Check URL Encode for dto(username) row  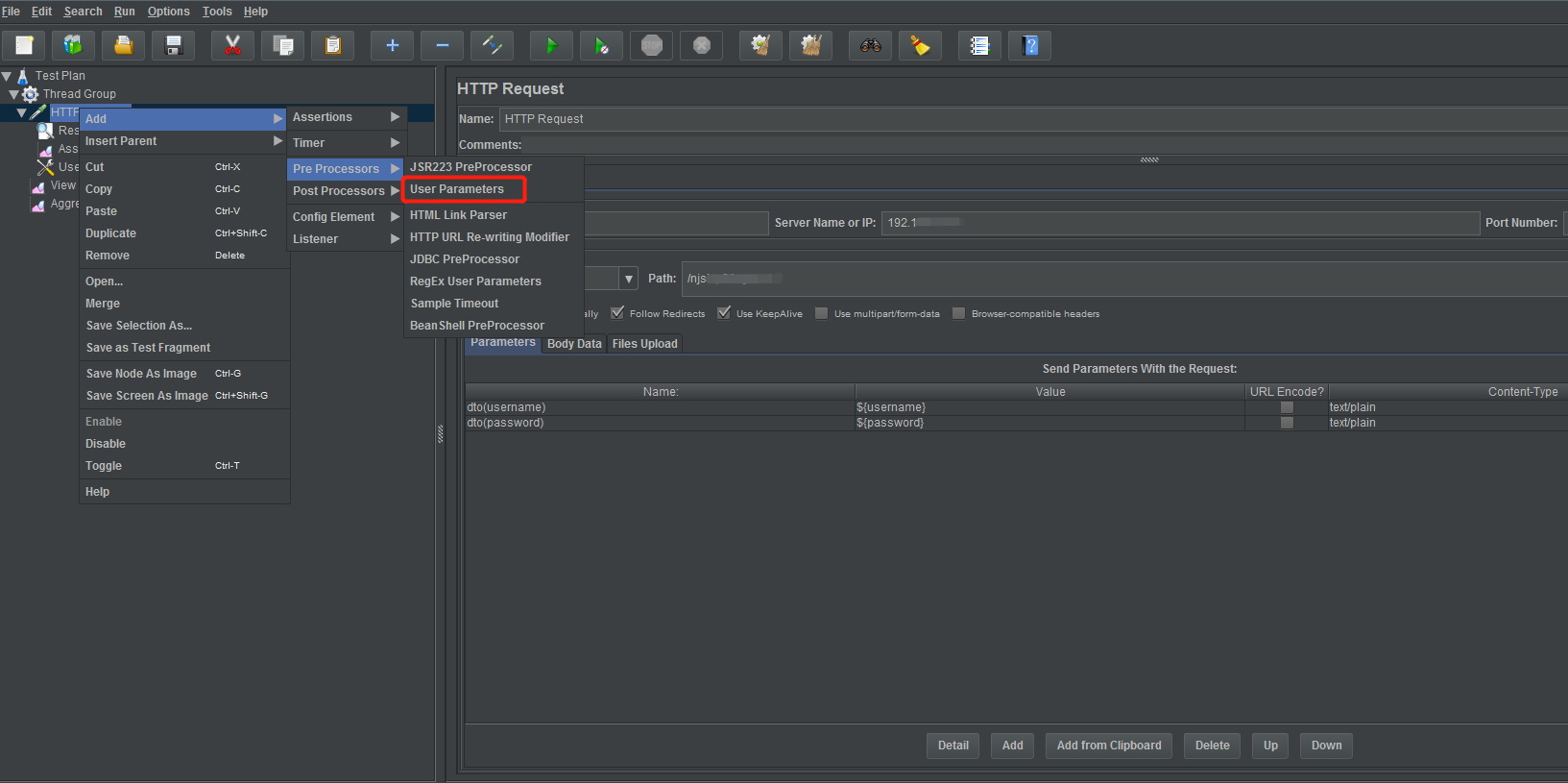[1287, 407]
